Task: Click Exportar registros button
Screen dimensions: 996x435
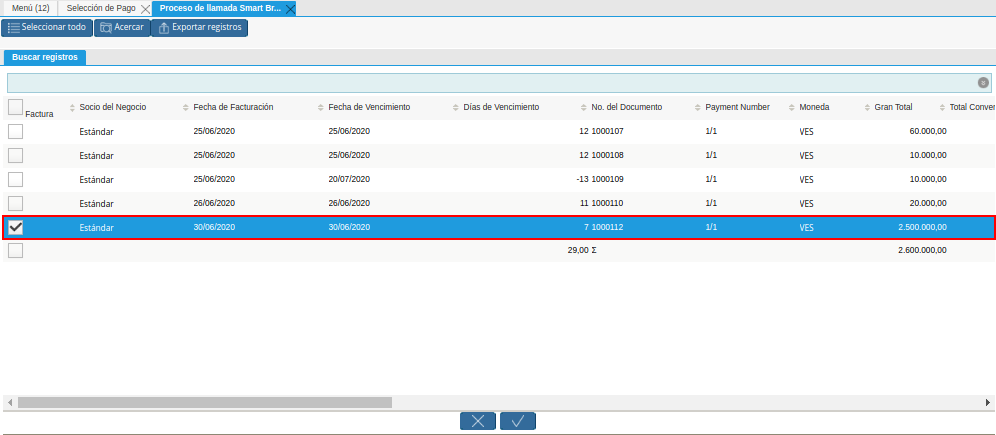Action: click(199, 28)
